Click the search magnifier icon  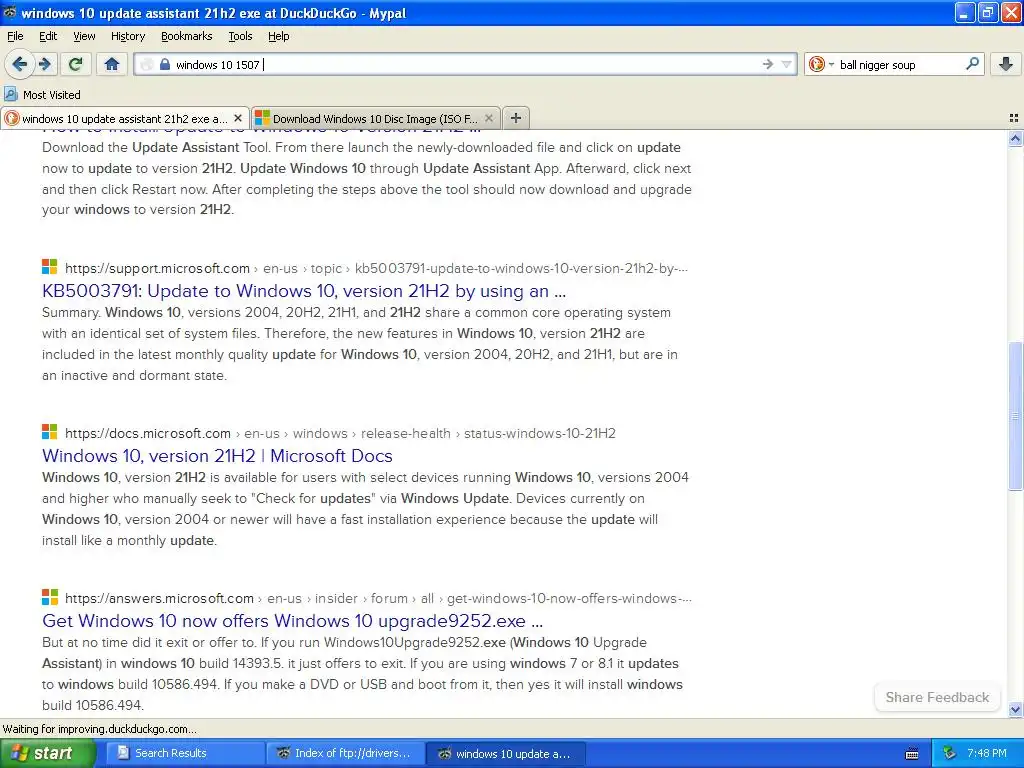pos(972,63)
